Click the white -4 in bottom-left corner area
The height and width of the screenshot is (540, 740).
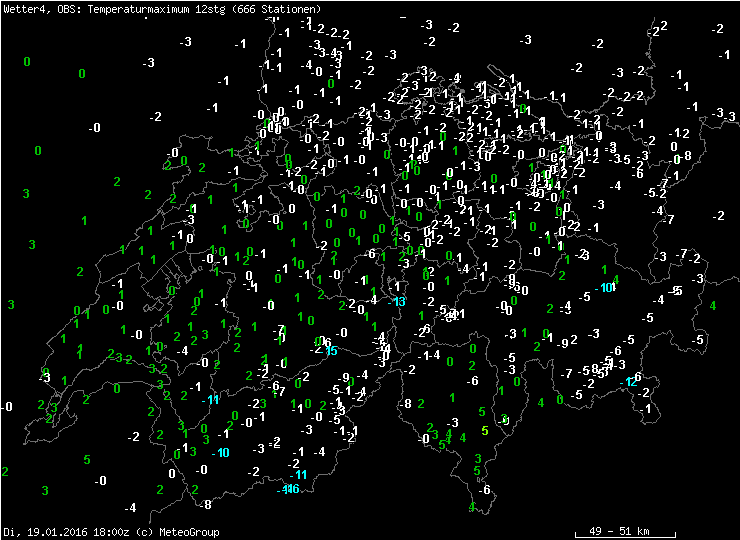130,508
